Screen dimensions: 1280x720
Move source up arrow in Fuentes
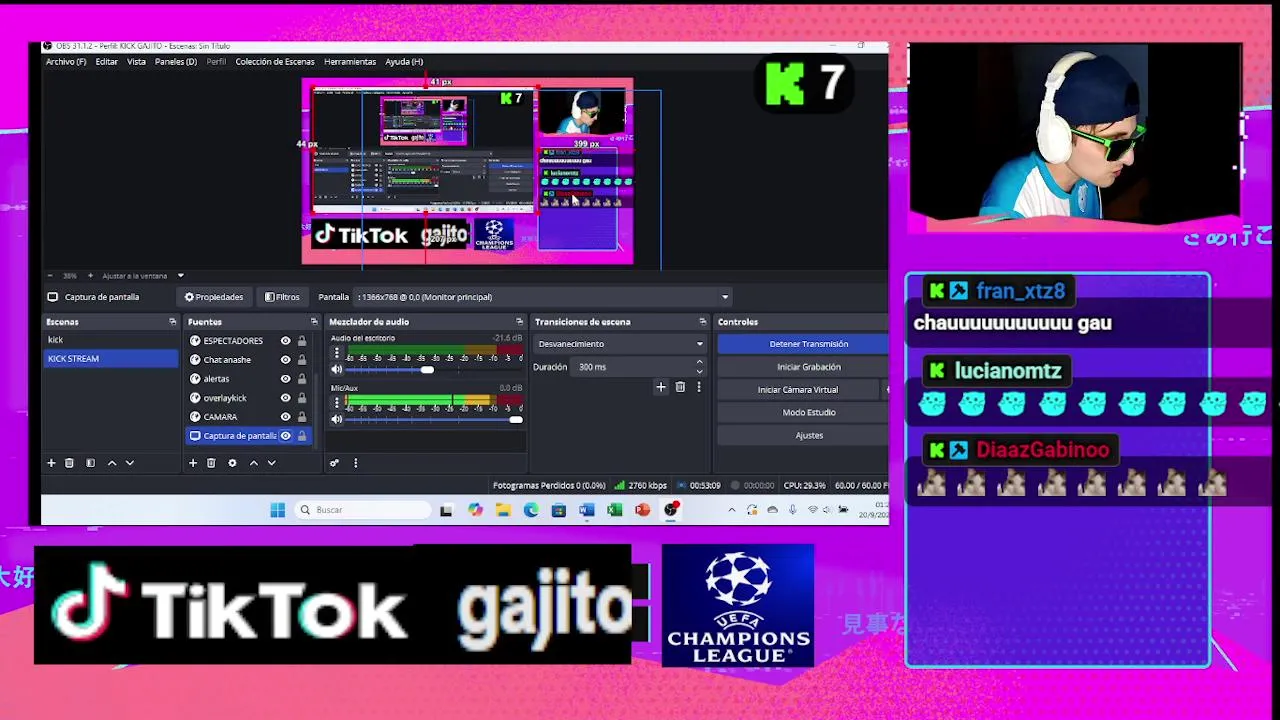tap(254, 463)
